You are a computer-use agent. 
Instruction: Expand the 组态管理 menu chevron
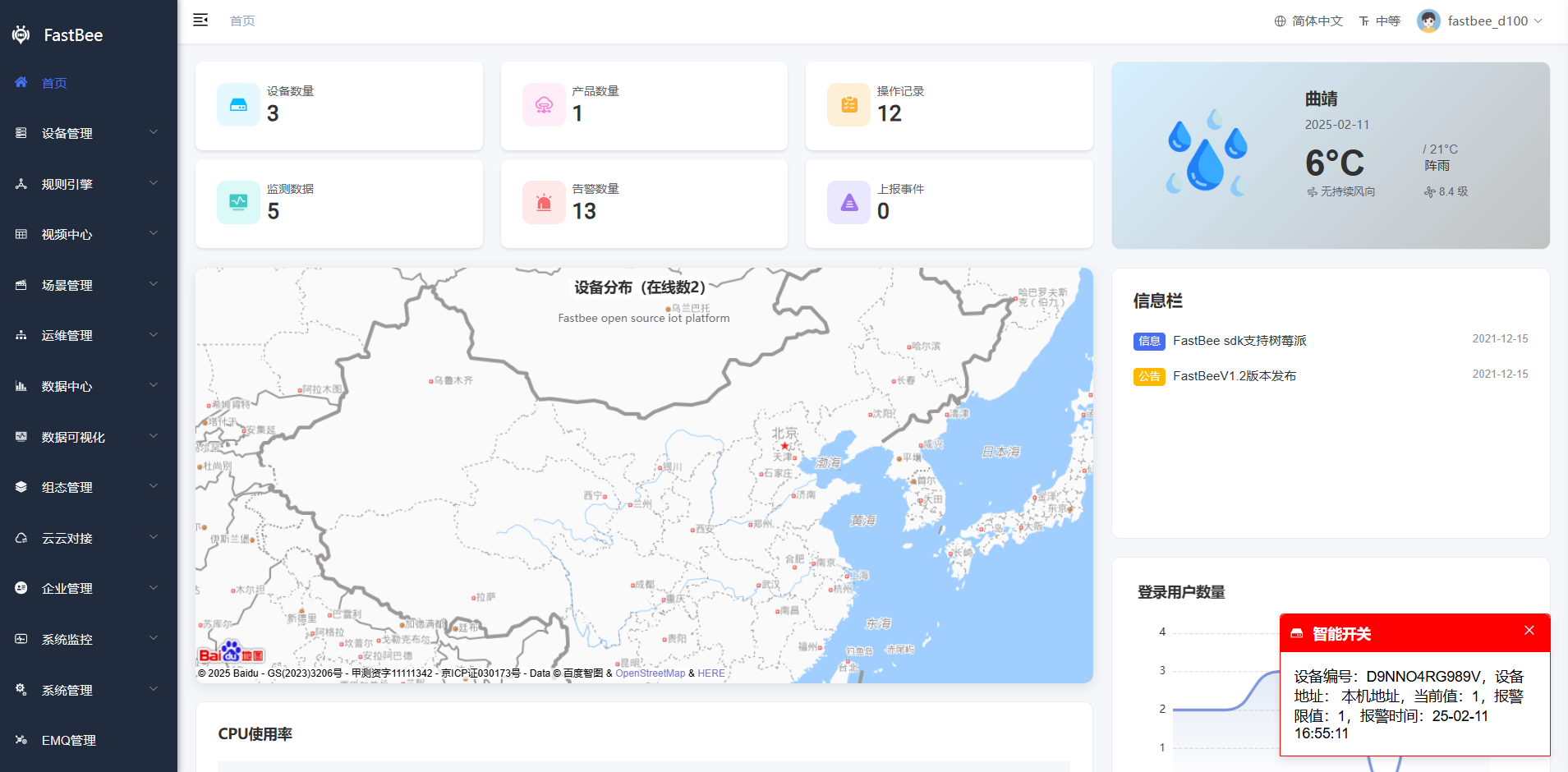click(x=154, y=486)
